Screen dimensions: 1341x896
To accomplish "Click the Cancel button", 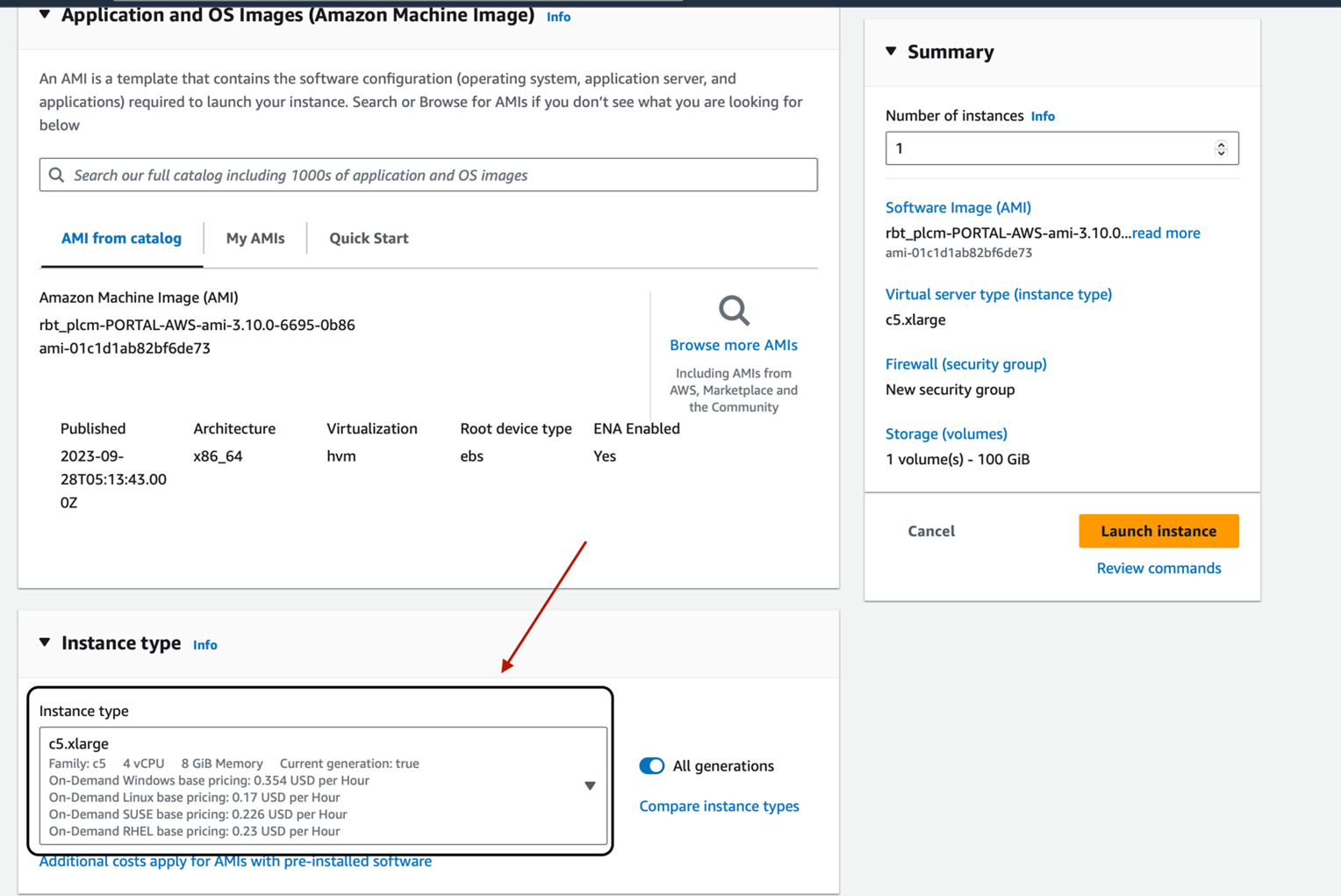I will pos(931,531).
